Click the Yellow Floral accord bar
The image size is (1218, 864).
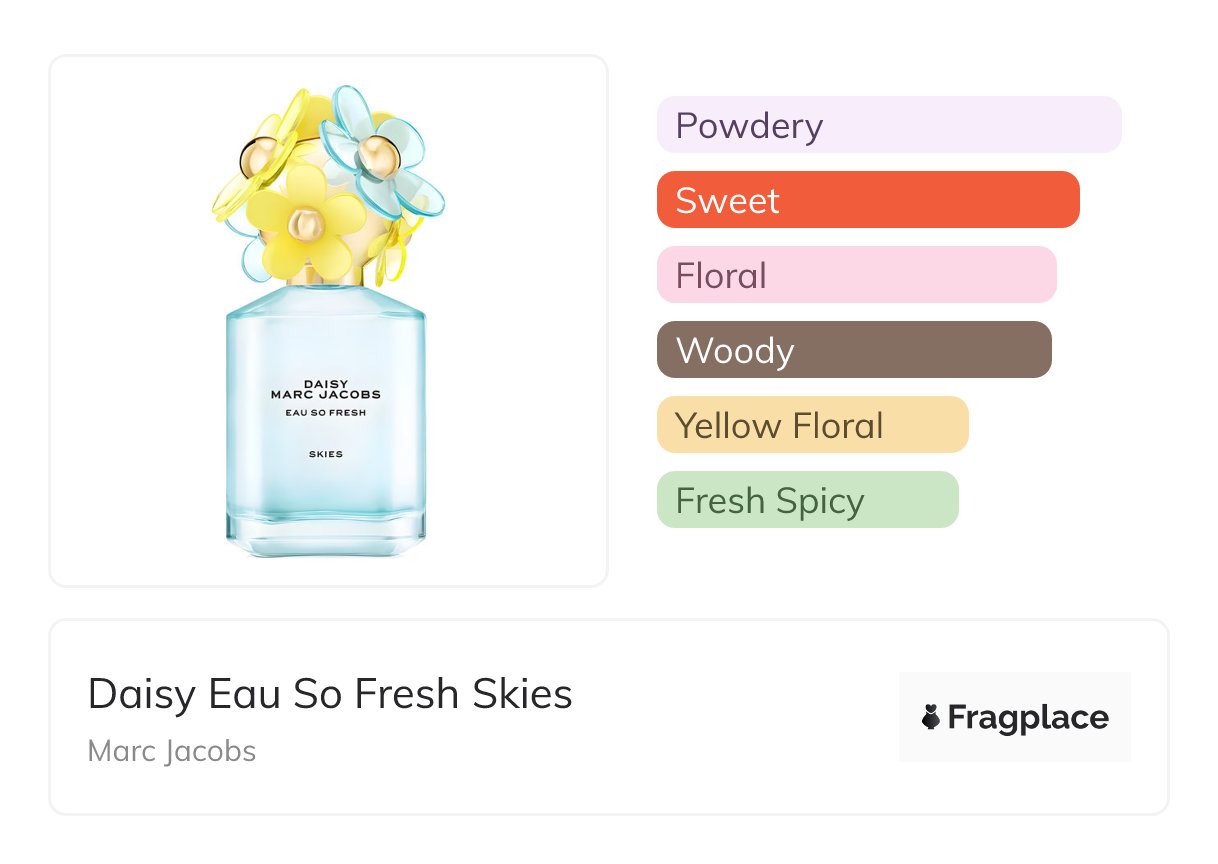point(812,425)
